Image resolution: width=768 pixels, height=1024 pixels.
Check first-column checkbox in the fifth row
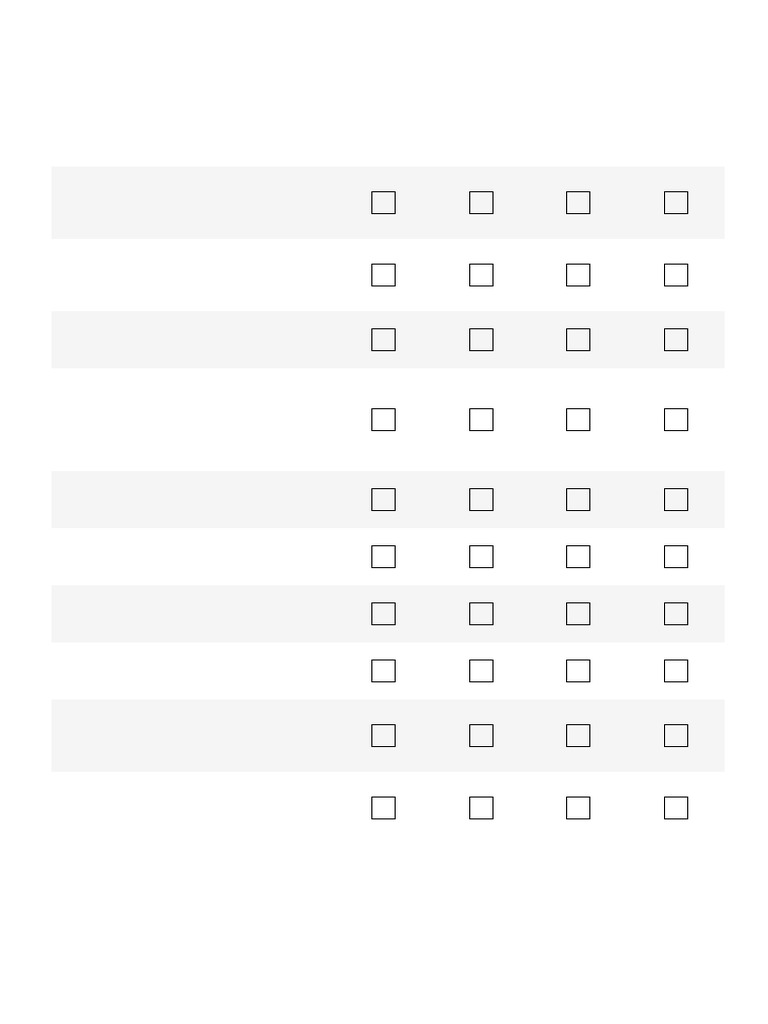[383, 500]
